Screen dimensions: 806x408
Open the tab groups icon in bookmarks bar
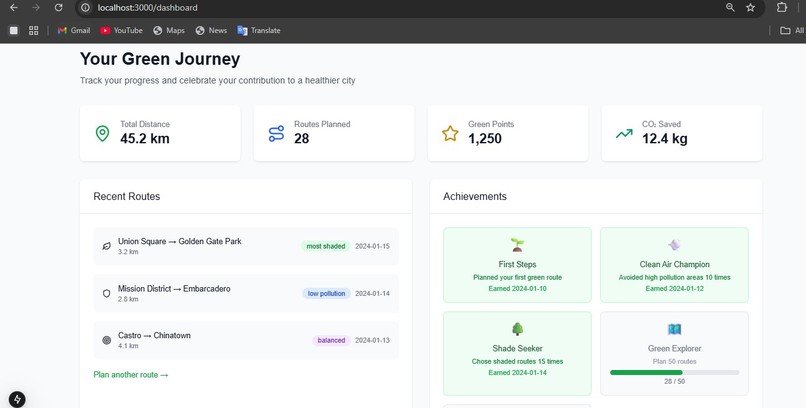(x=14, y=30)
